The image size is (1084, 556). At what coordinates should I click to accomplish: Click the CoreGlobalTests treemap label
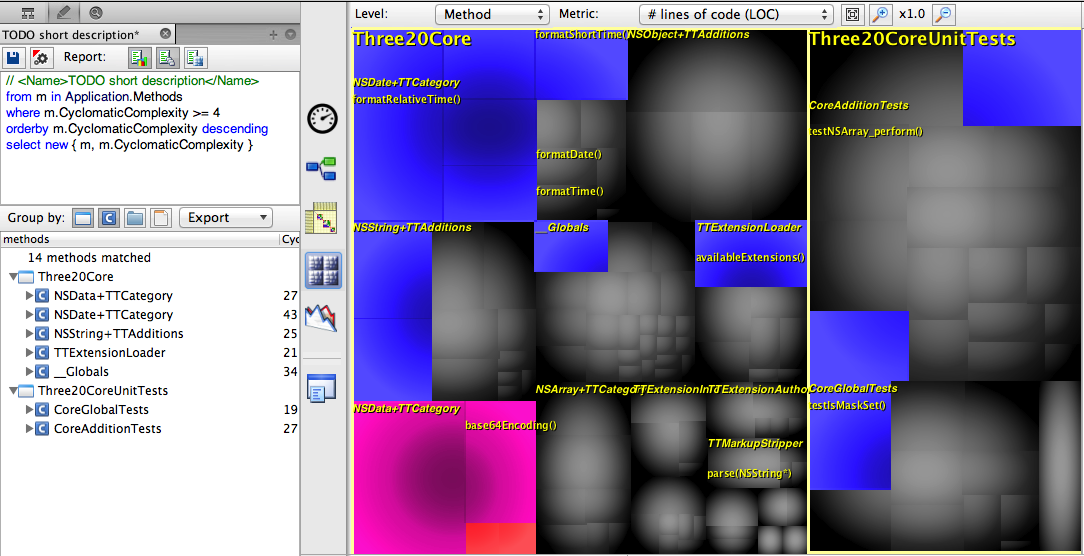[x=853, y=389]
